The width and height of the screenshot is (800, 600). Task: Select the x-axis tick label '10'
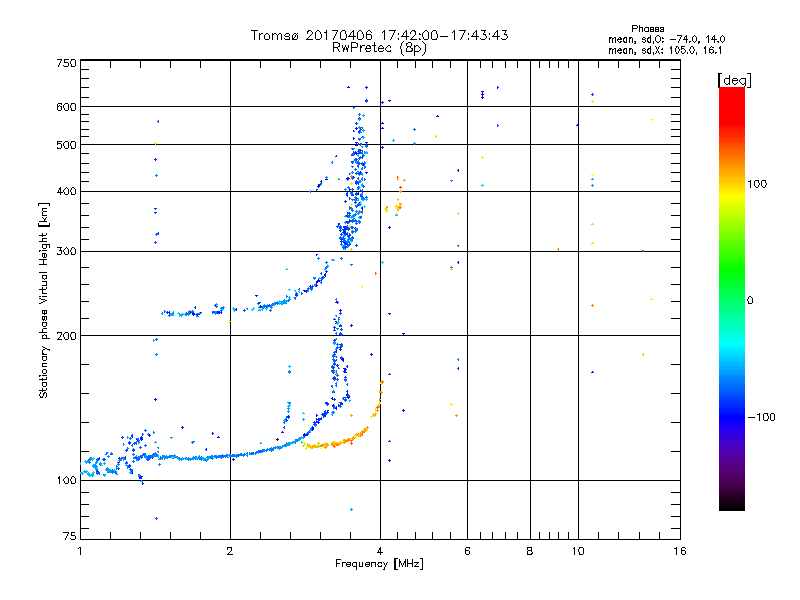(578, 551)
